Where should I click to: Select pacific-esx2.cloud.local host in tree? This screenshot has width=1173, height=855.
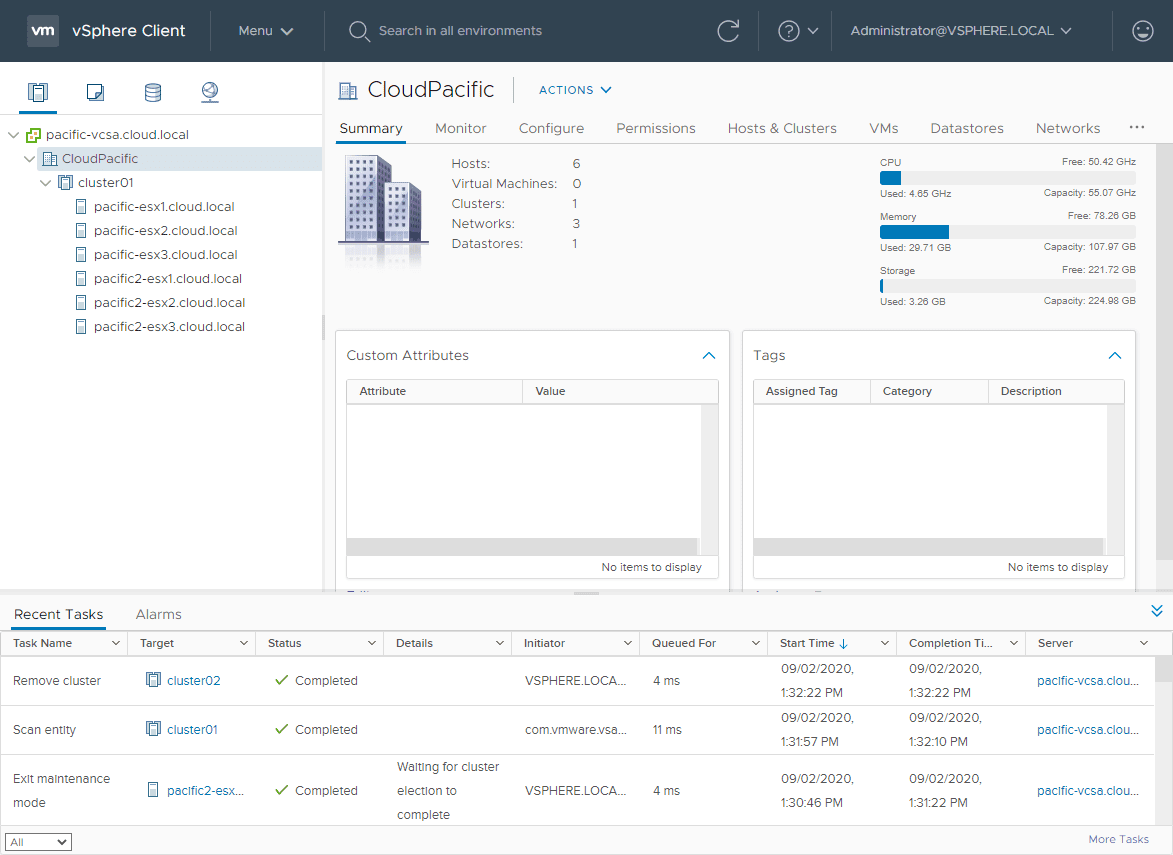pos(165,231)
